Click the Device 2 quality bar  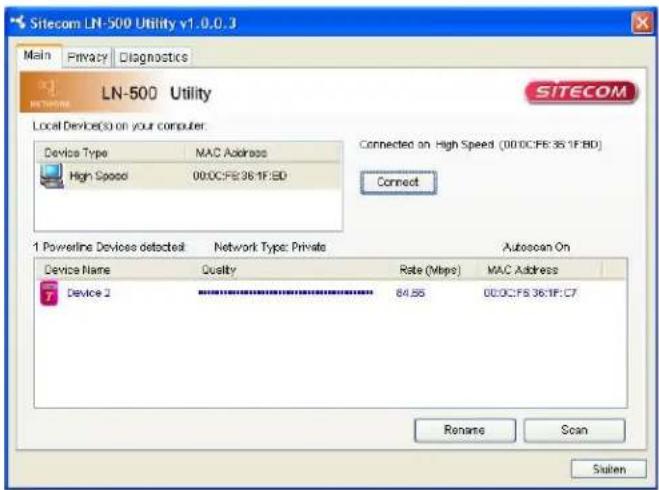pos(285,292)
